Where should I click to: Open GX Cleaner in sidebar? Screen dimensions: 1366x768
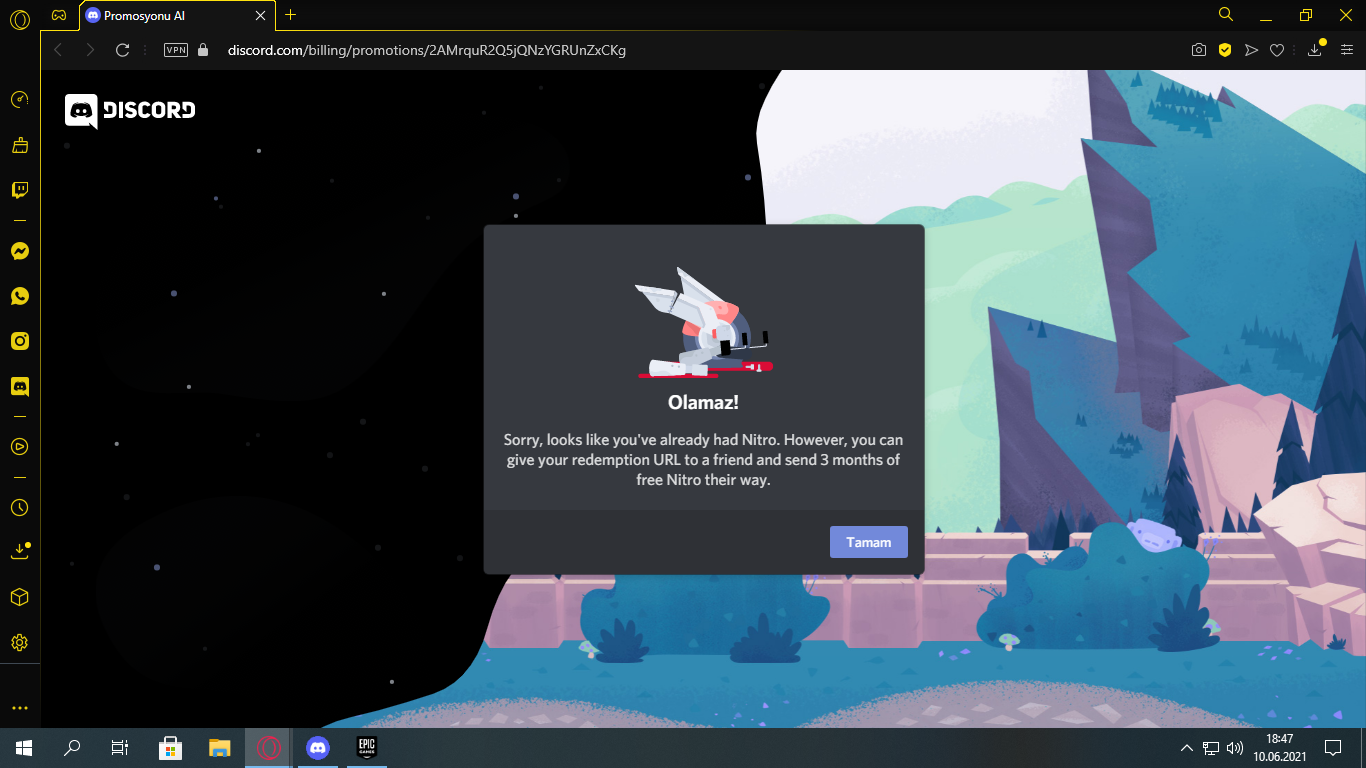(x=19, y=145)
